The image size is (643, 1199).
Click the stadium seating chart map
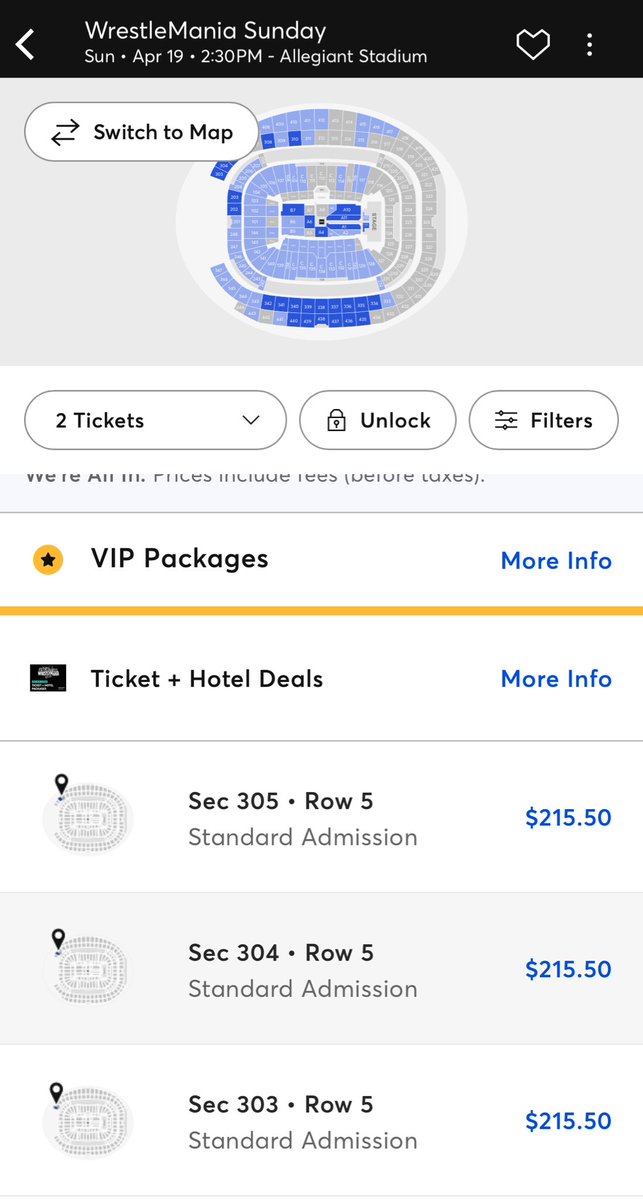(x=322, y=222)
